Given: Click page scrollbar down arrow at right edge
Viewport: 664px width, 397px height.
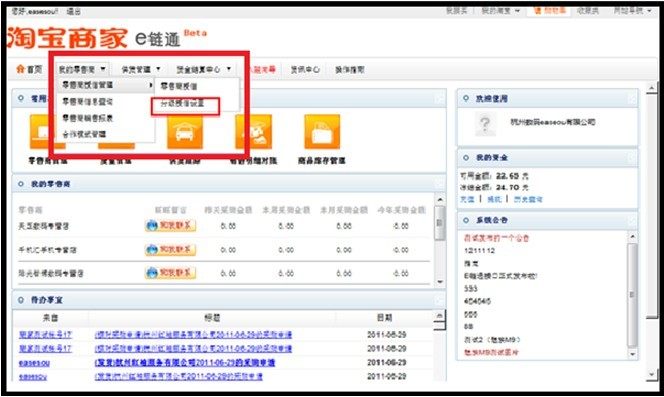Looking at the screenshot, I should click(x=652, y=374).
